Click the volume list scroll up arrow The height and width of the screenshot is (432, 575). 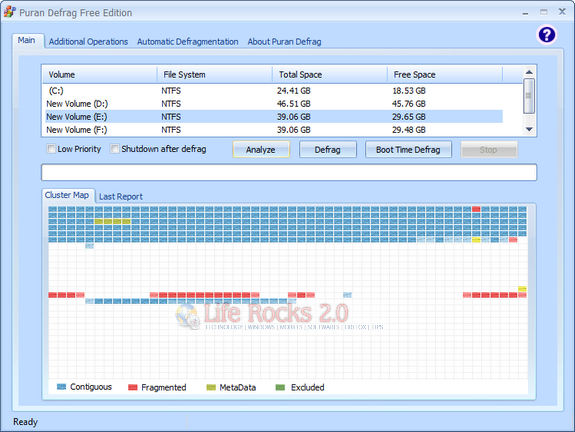pyautogui.click(x=529, y=72)
